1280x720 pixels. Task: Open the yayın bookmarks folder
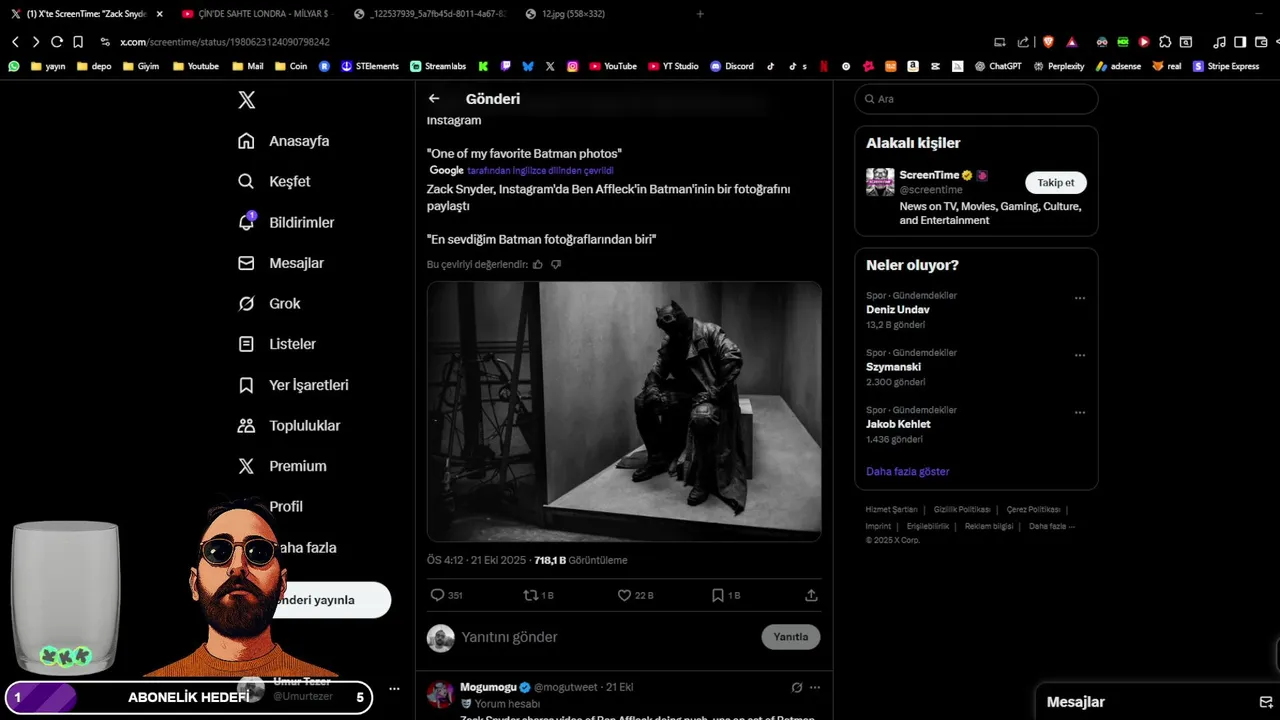tap(48, 66)
